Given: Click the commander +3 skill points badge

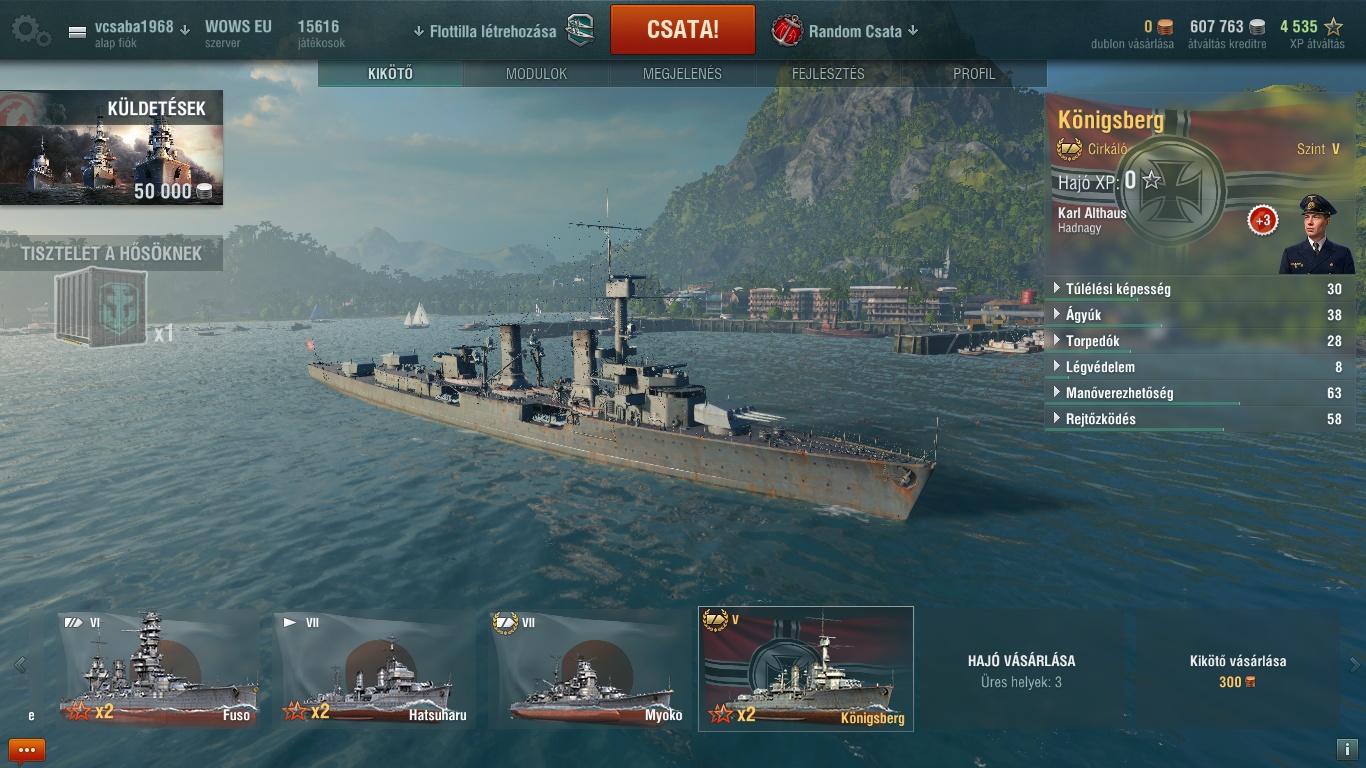Looking at the screenshot, I should [1263, 220].
